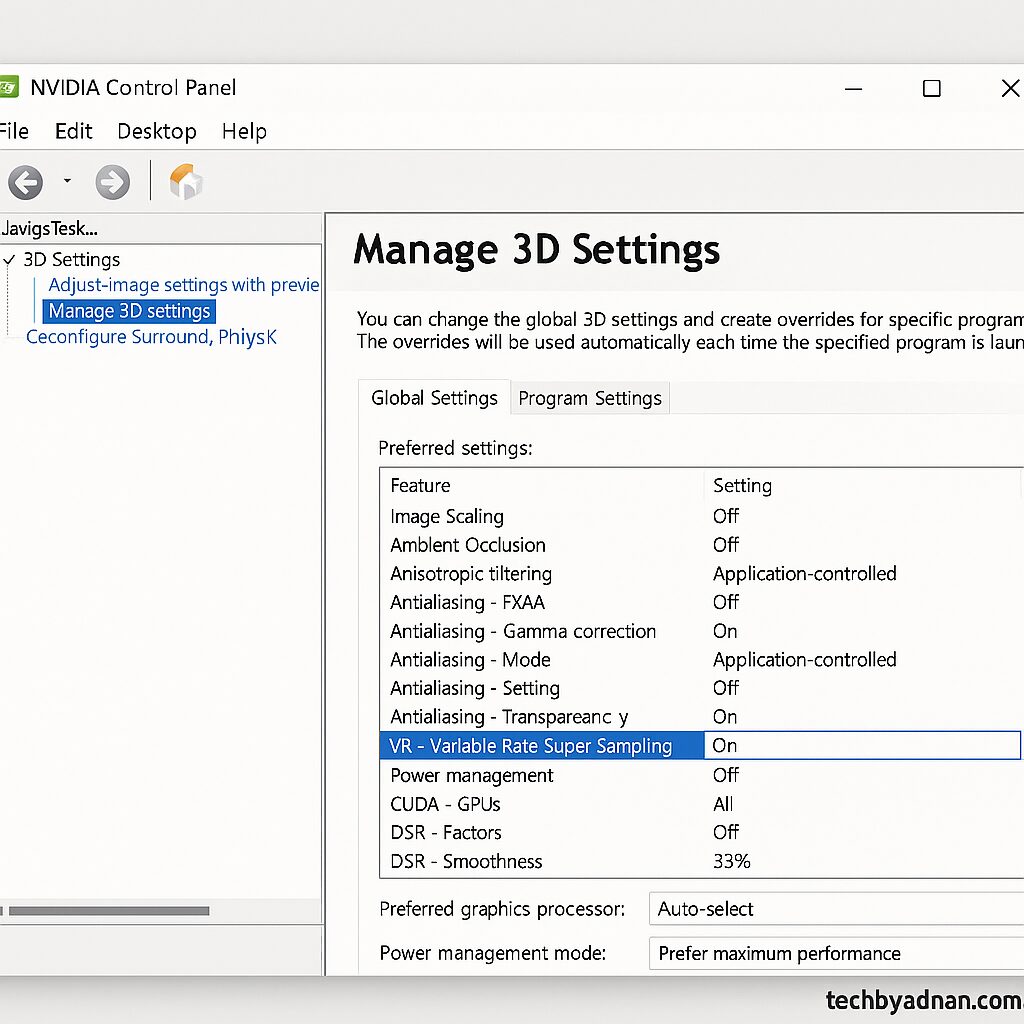Select the Global Settings tab
The height and width of the screenshot is (1024, 1024).
coord(434,398)
